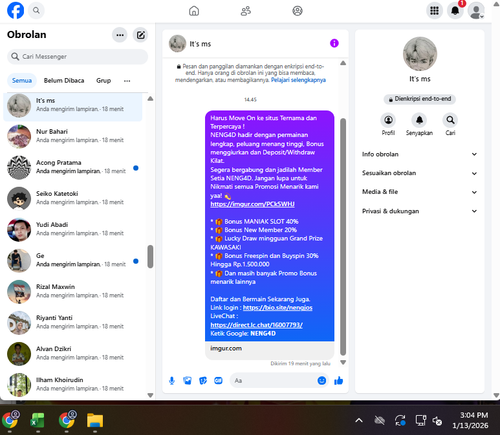This screenshot has height=435, width=500.
Task: Open File Explorer from the taskbar
Action: 95,420
